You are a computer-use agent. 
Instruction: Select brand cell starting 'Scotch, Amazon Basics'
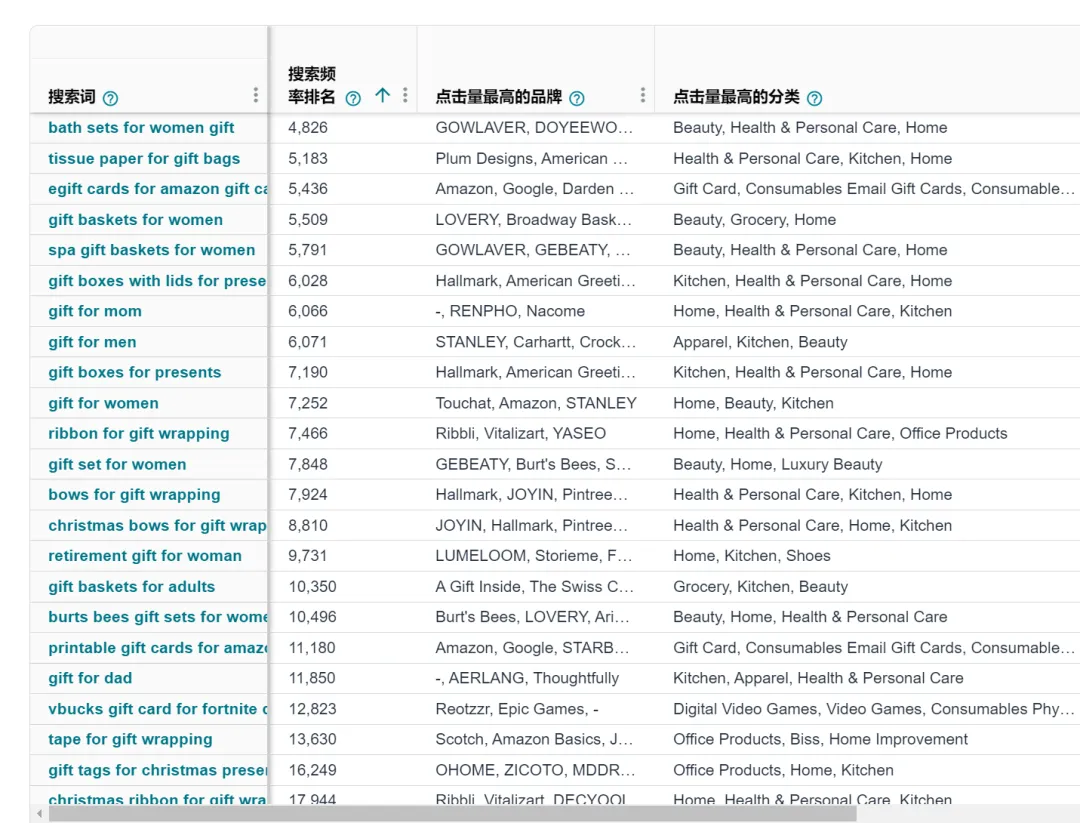click(534, 740)
